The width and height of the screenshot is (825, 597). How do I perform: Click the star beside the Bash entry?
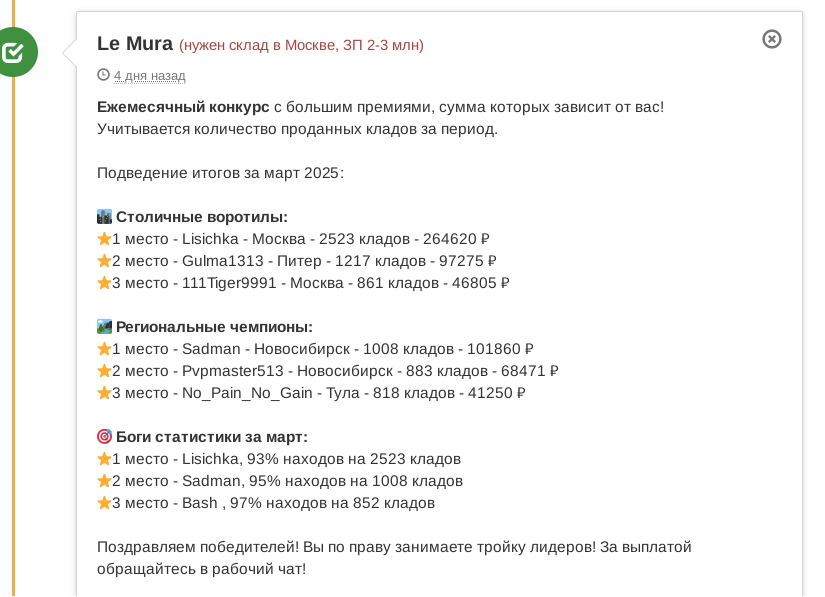coord(104,503)
